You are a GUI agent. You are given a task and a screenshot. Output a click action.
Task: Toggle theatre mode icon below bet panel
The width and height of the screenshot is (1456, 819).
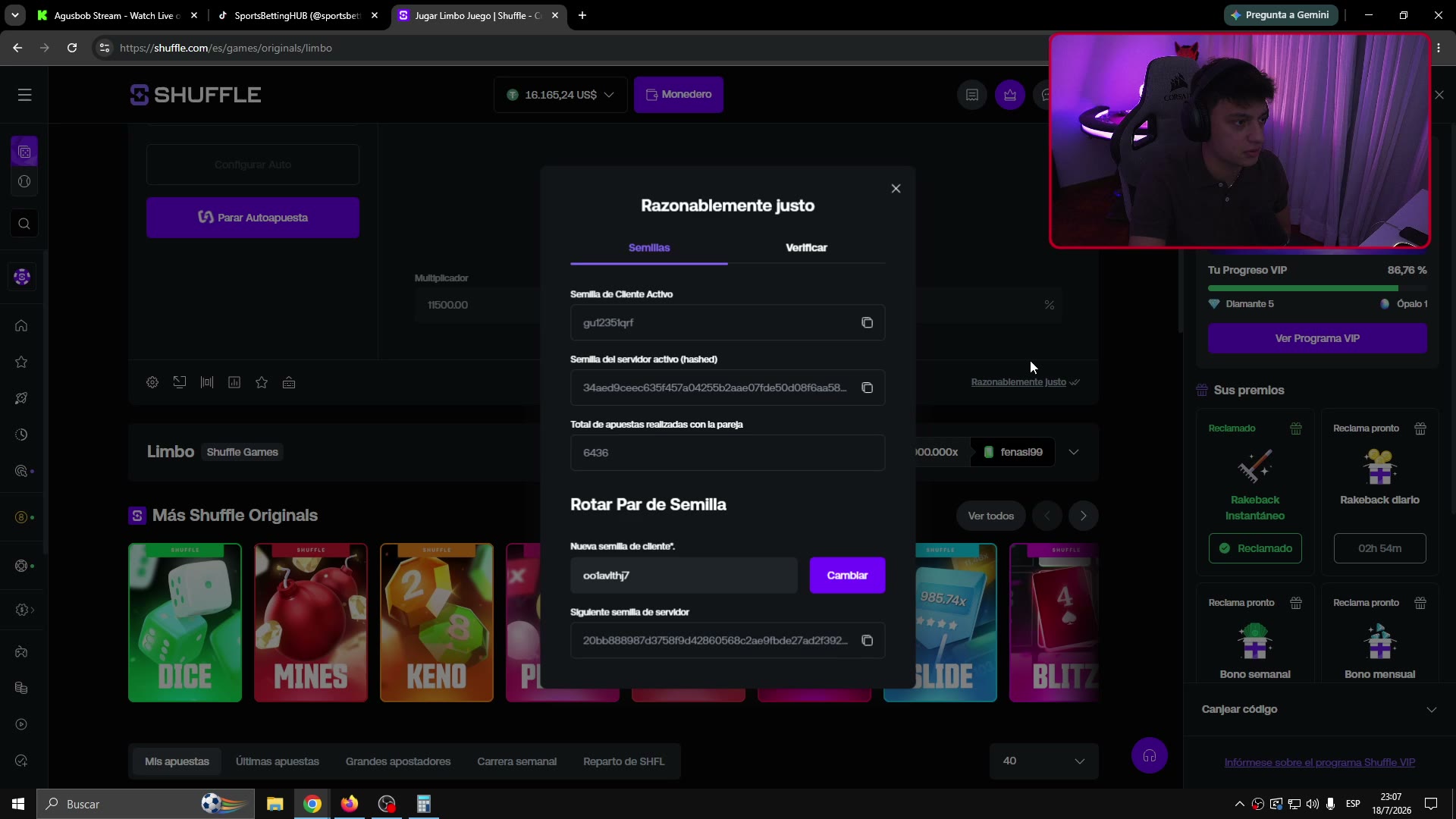180,382
